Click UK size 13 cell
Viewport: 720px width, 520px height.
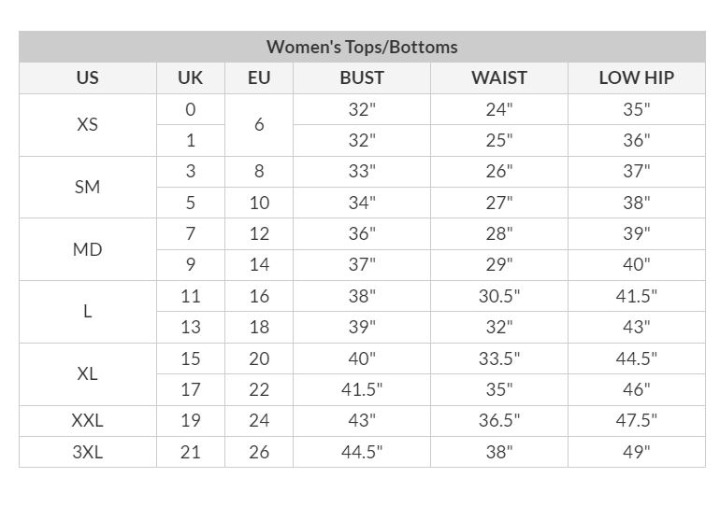tap(190, 327)
